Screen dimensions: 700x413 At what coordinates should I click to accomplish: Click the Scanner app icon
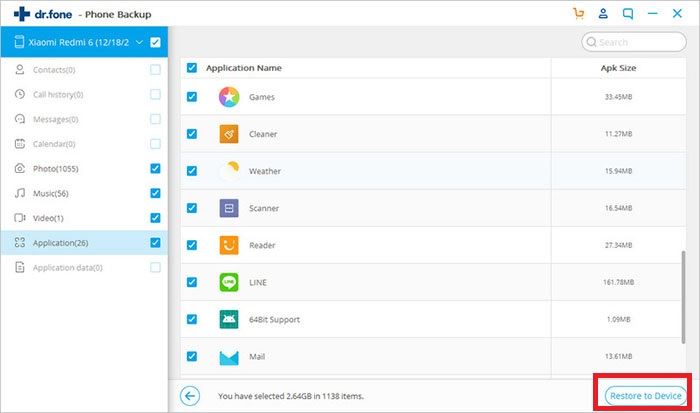229,208
